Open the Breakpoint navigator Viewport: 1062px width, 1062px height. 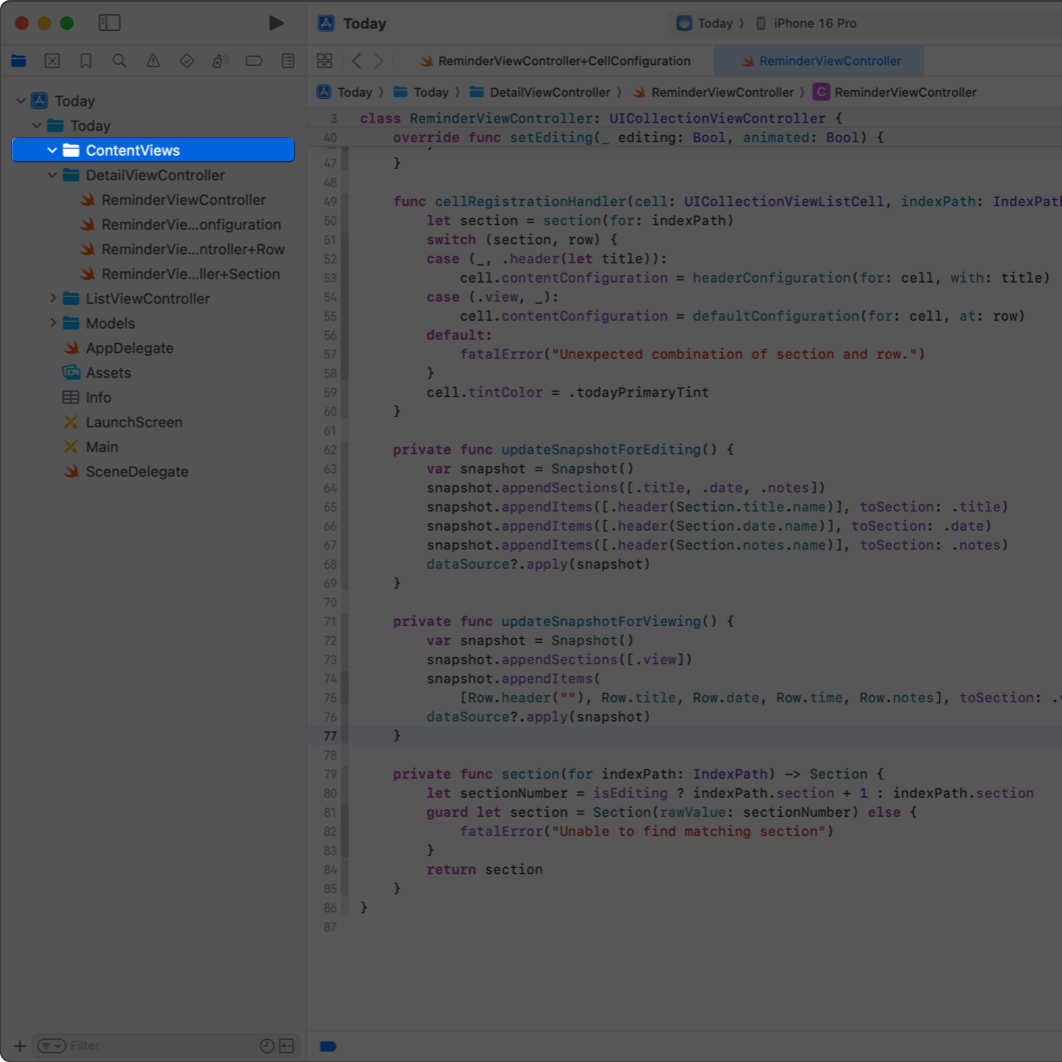[254, 60]
